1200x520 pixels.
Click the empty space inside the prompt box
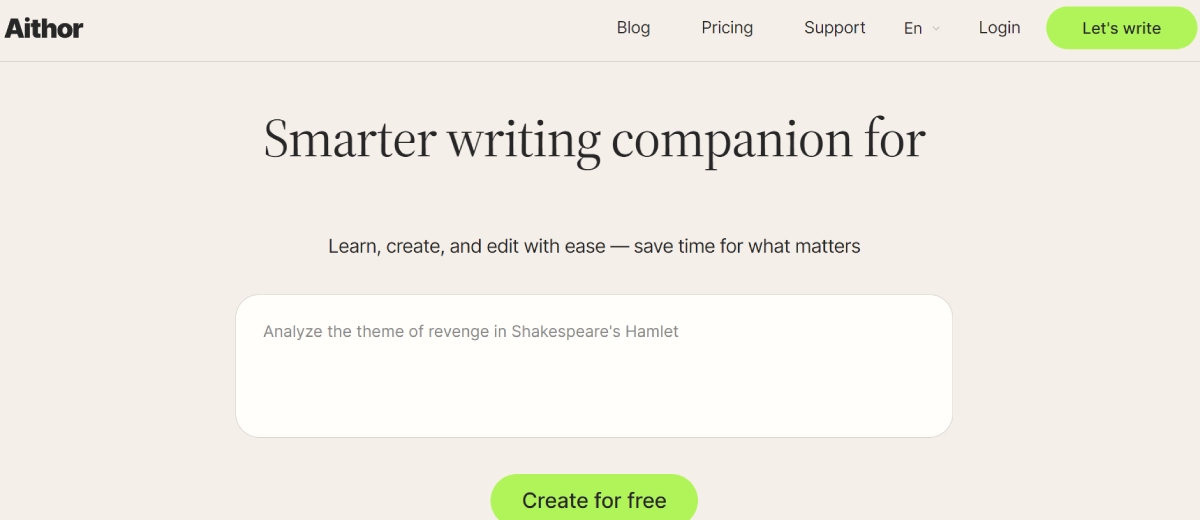[x=593, y=395]
